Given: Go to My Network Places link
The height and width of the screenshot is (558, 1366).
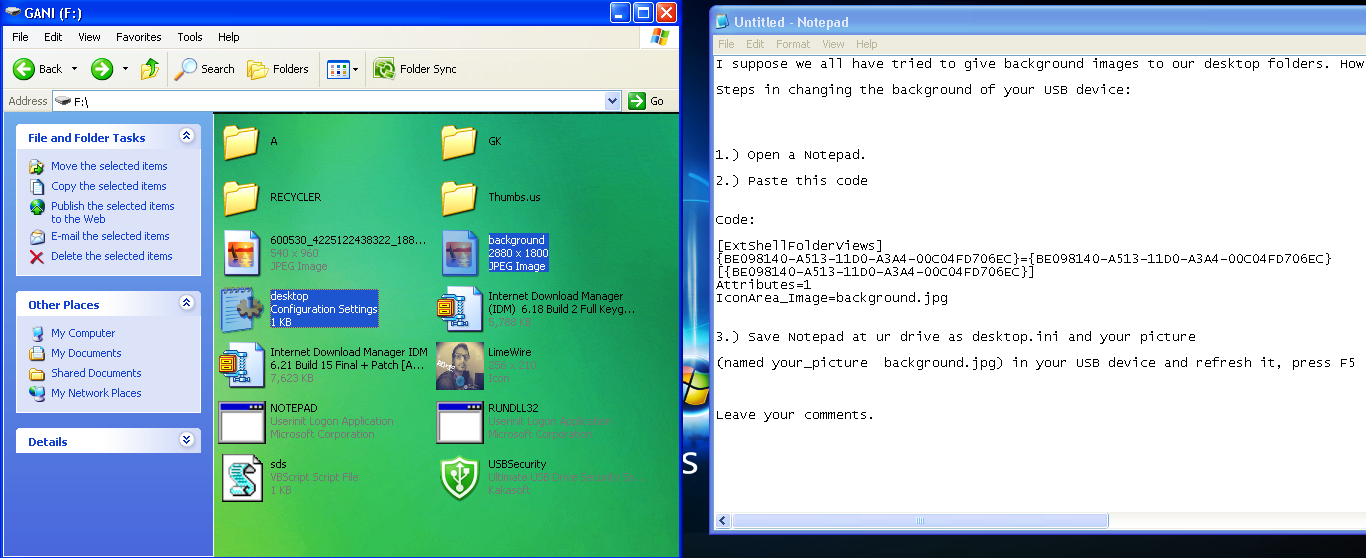Looking at the screenshot, I should pyautogui.click(x=96, y=393).
